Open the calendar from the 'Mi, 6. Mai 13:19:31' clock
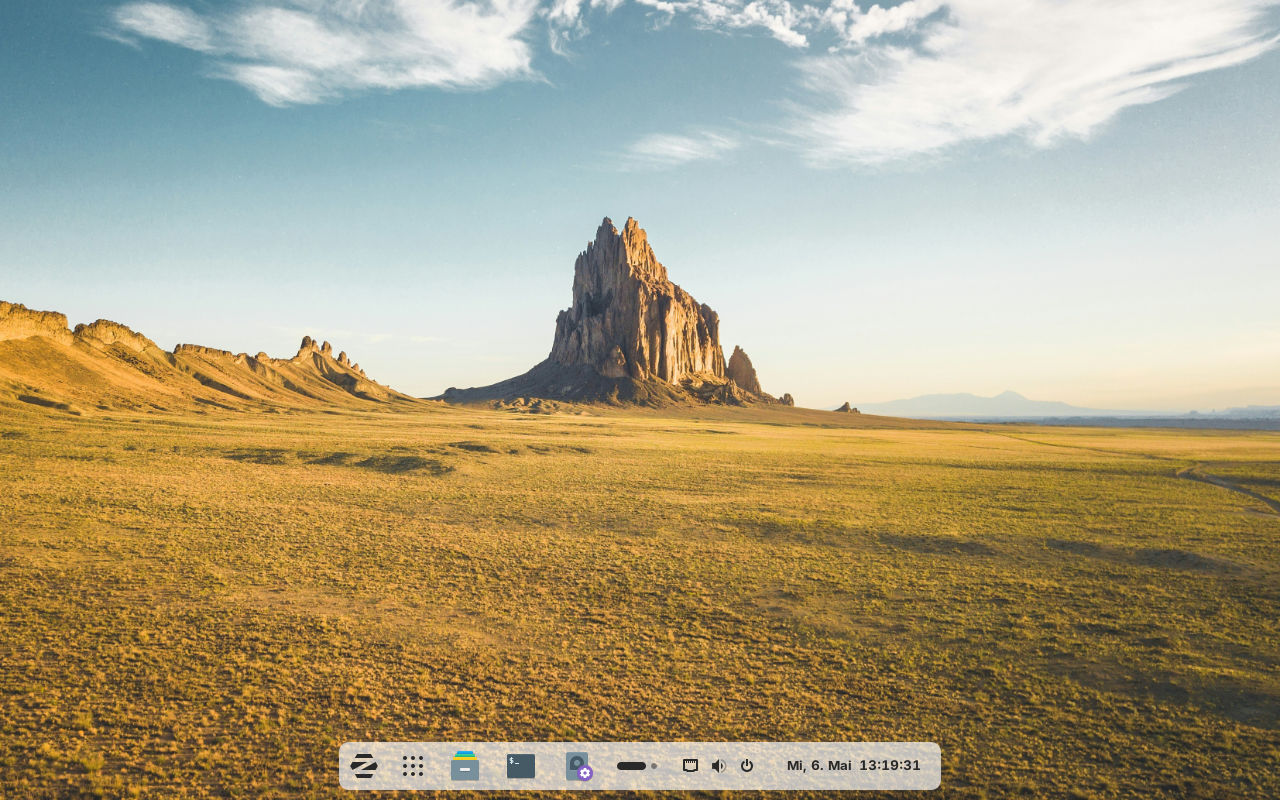 point(853,765)
